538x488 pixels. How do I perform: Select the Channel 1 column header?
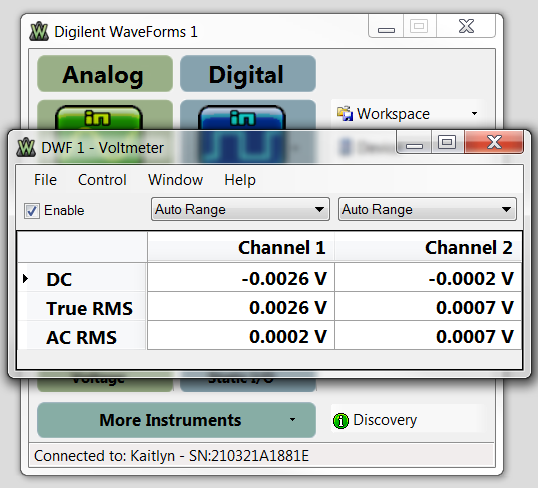241,248
